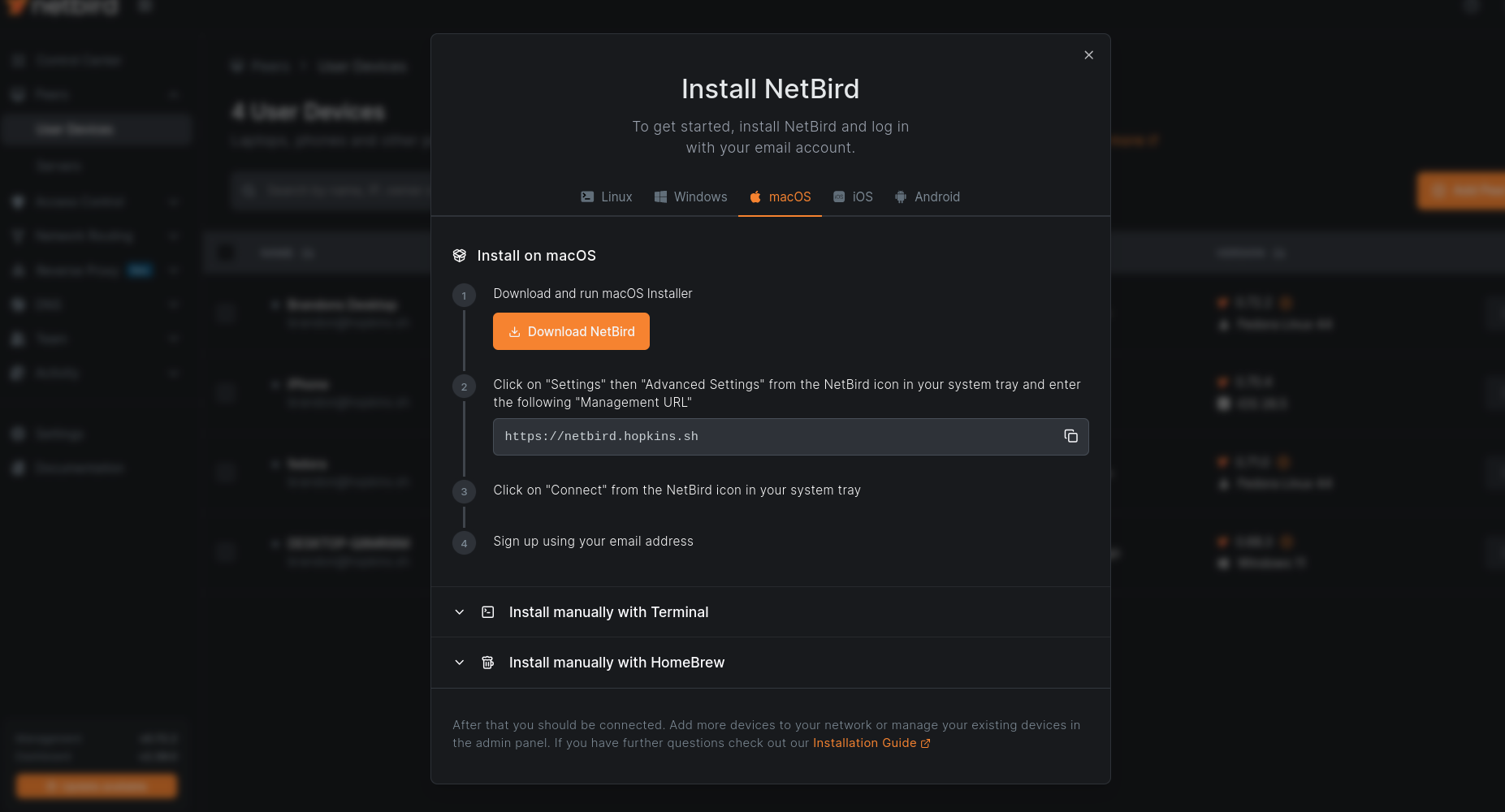
Task: Click the "Install NetBird" heading
Action: [770, 89]
